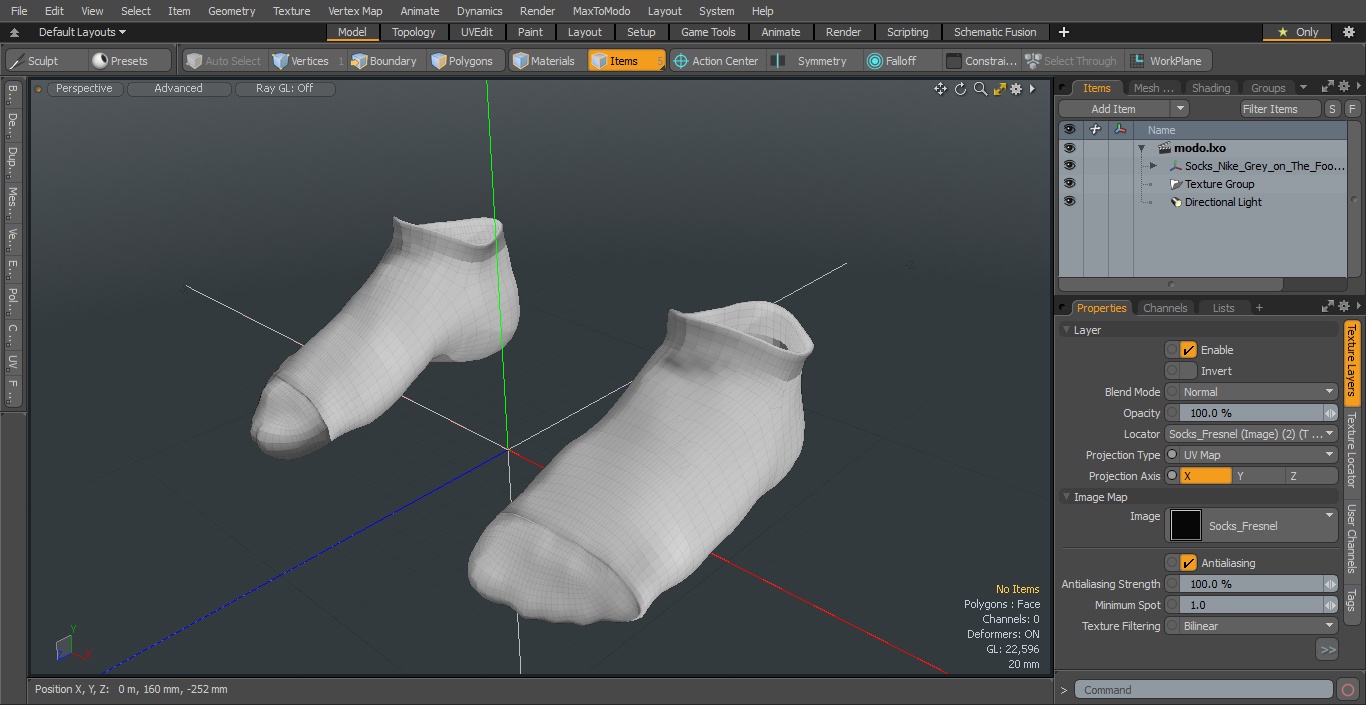Add new layout tab with plus icon

tap(1063, 32)
